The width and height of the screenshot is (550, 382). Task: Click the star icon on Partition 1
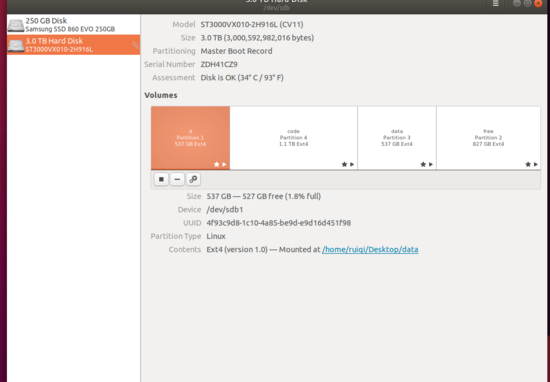[x=216, y=164]
